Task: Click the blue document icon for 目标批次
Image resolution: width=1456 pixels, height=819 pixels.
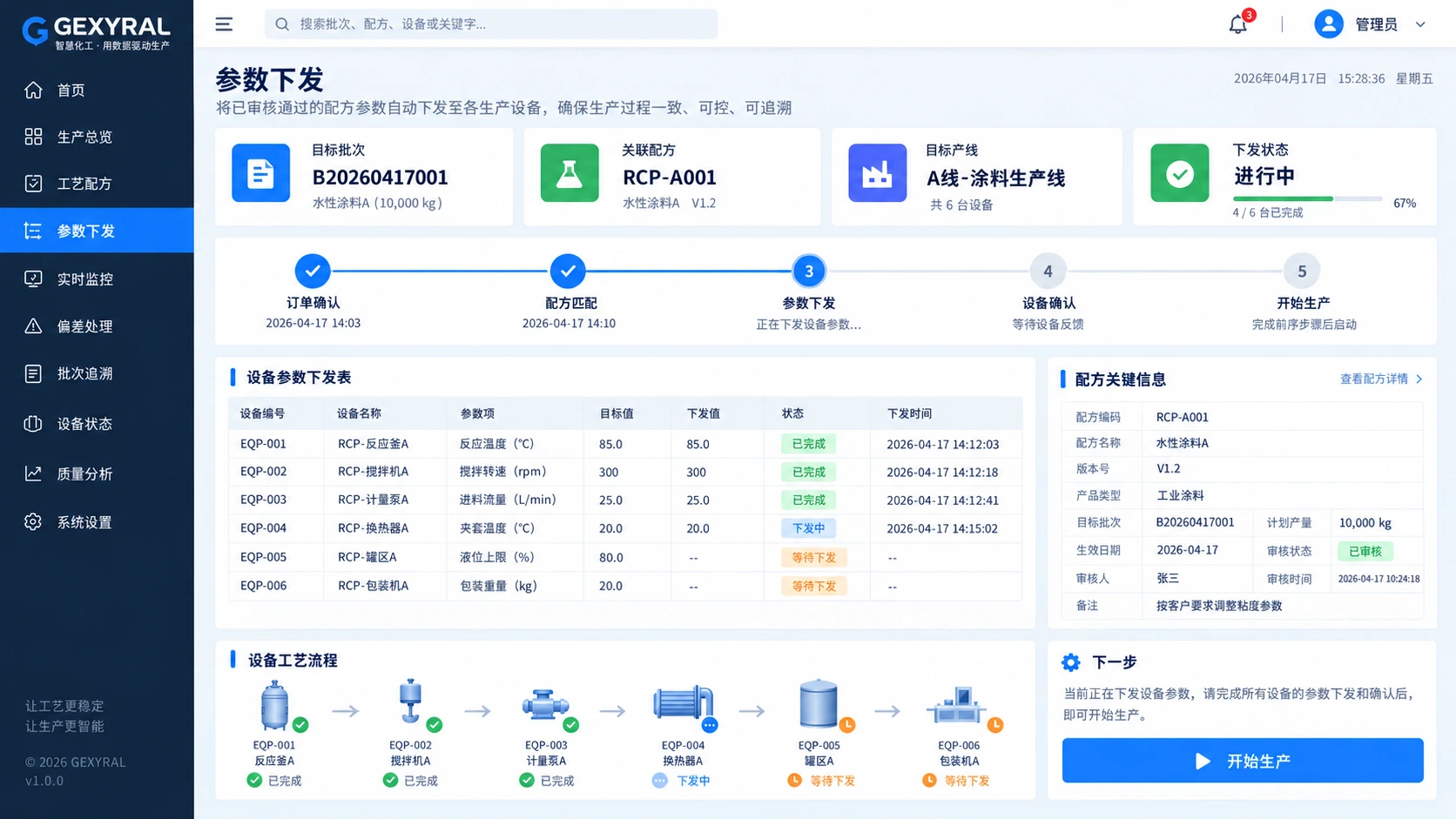Action: tap(260, 173)
